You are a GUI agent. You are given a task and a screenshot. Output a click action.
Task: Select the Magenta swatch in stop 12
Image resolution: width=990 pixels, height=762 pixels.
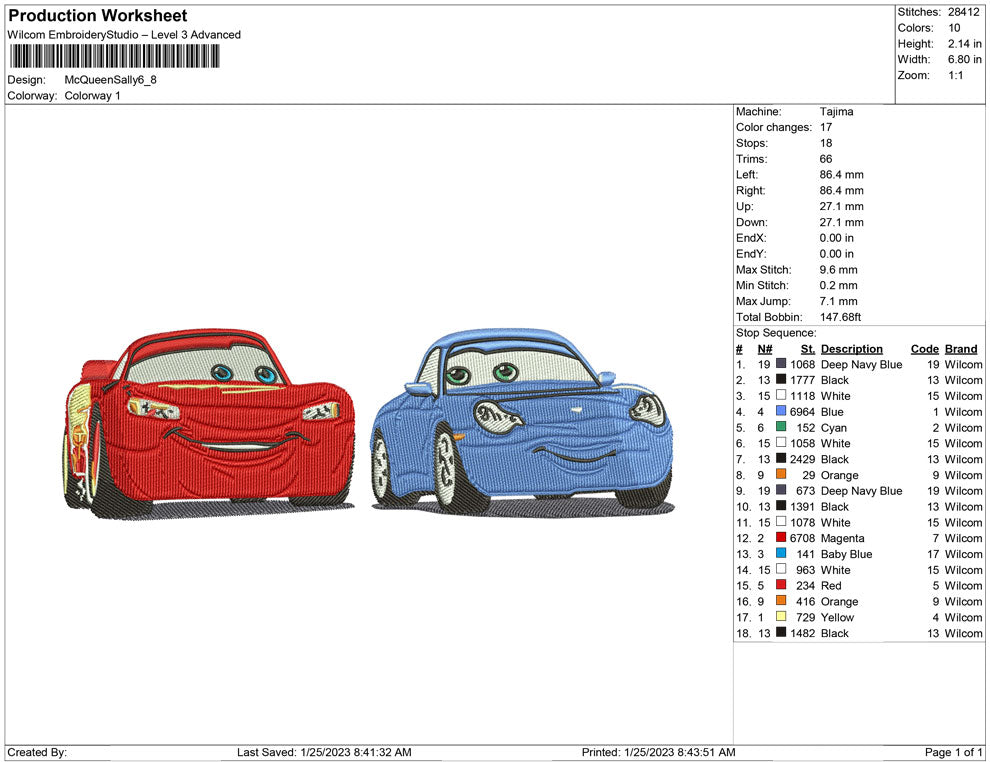tap(781, 538)
